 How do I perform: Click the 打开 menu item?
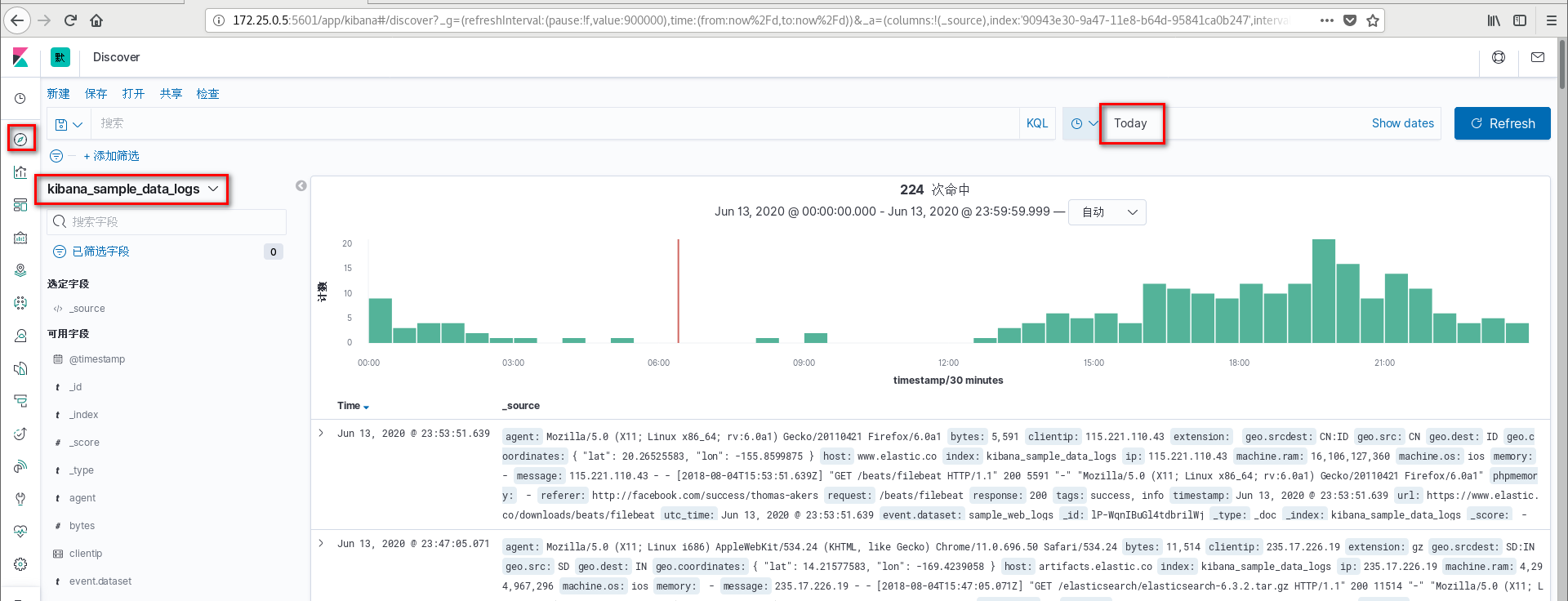coord(133,94)
